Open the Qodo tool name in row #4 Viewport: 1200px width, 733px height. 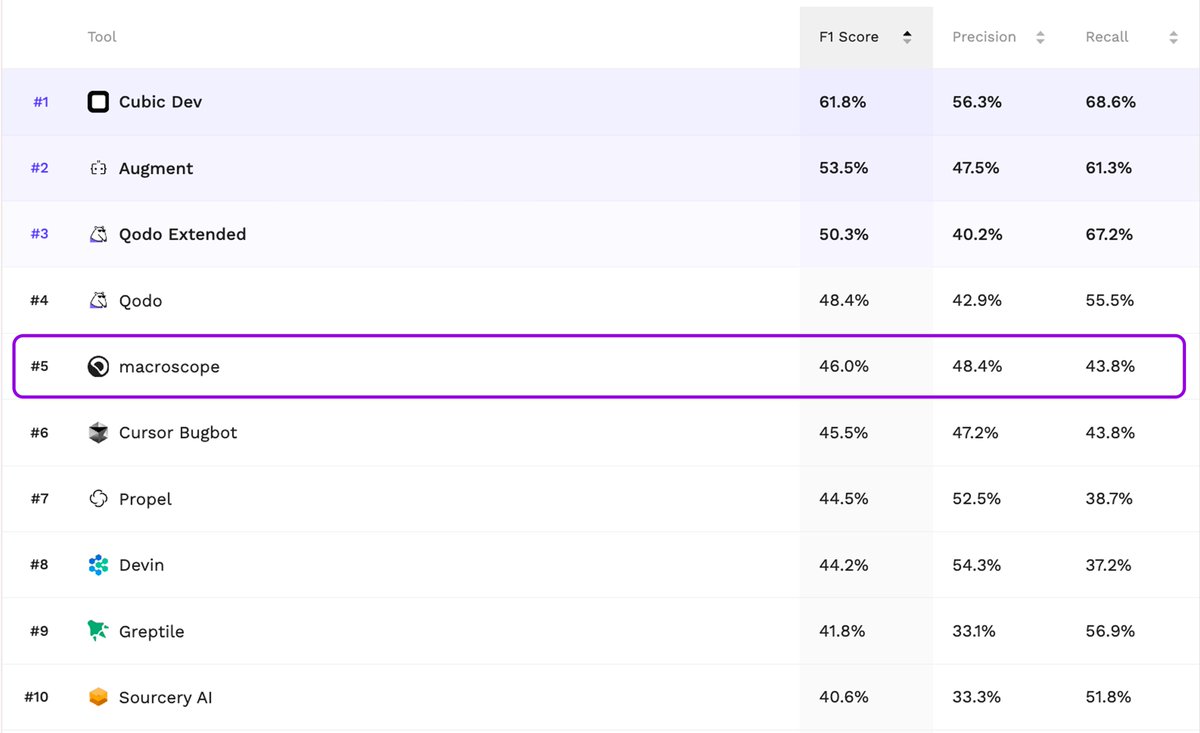click(140, 300)
